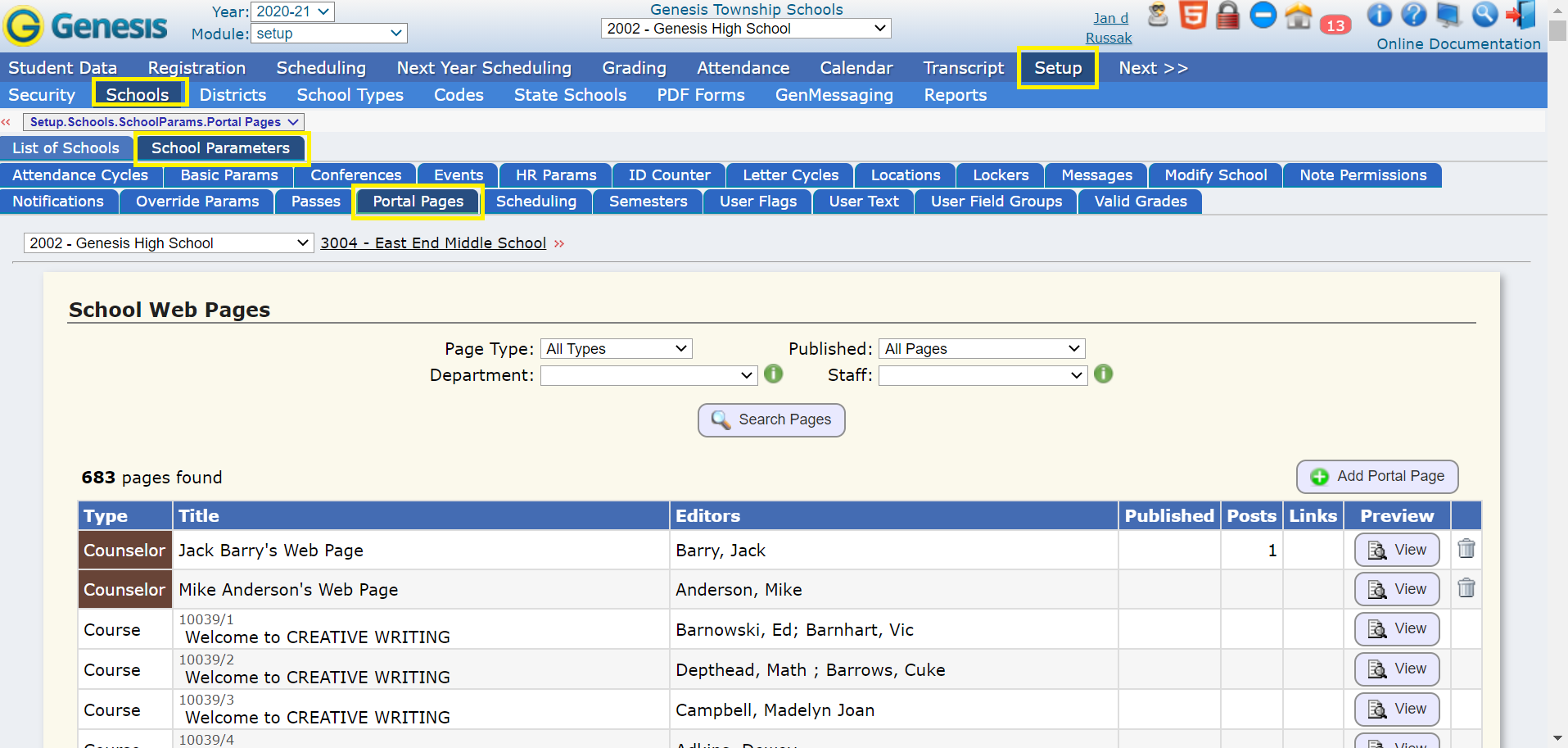This screenshot has height=748, width=1568.
Task: Open the Page Type dropdown
Action: click(x=617, y=349)
